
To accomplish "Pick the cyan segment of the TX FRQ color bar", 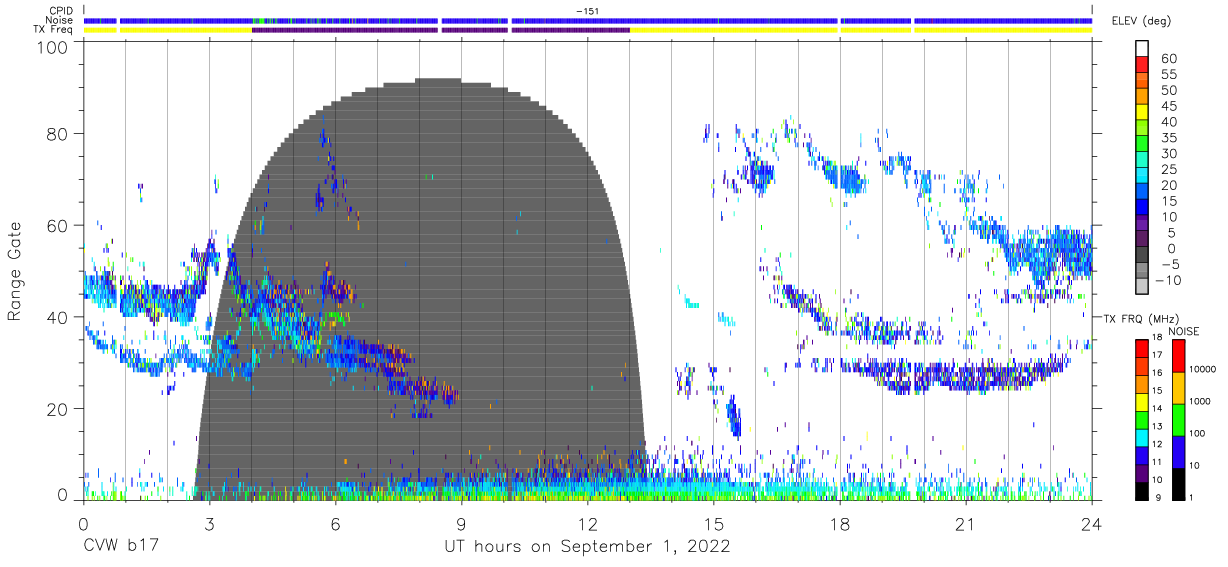I will coord(1141,436).
